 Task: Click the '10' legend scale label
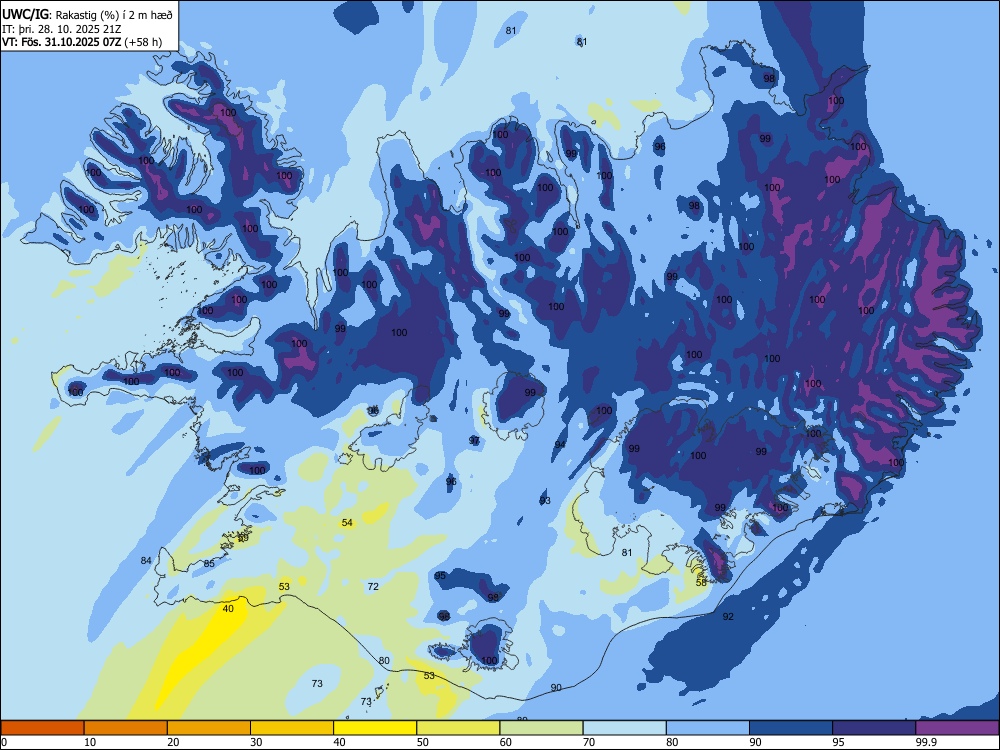90,742
